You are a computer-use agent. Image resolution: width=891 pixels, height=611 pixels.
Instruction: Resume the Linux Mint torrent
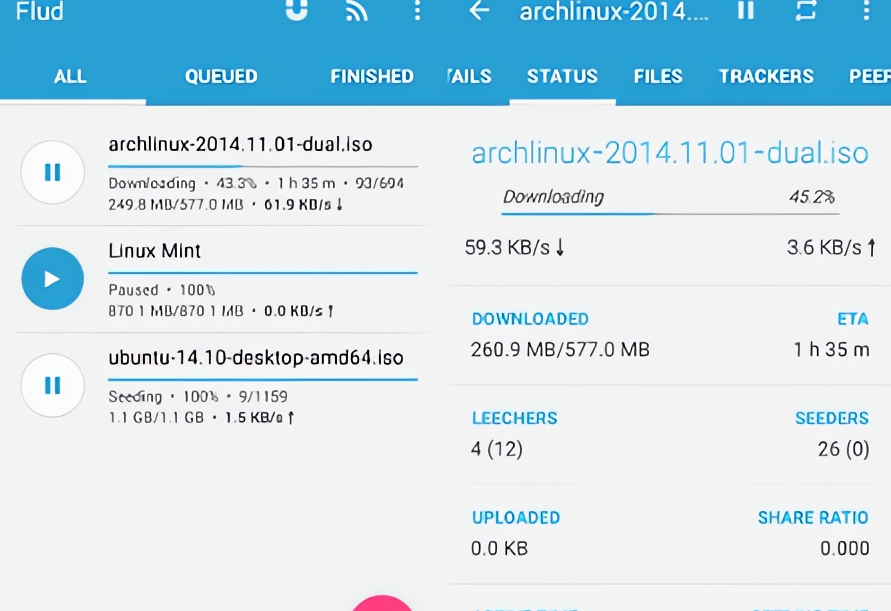52,279
